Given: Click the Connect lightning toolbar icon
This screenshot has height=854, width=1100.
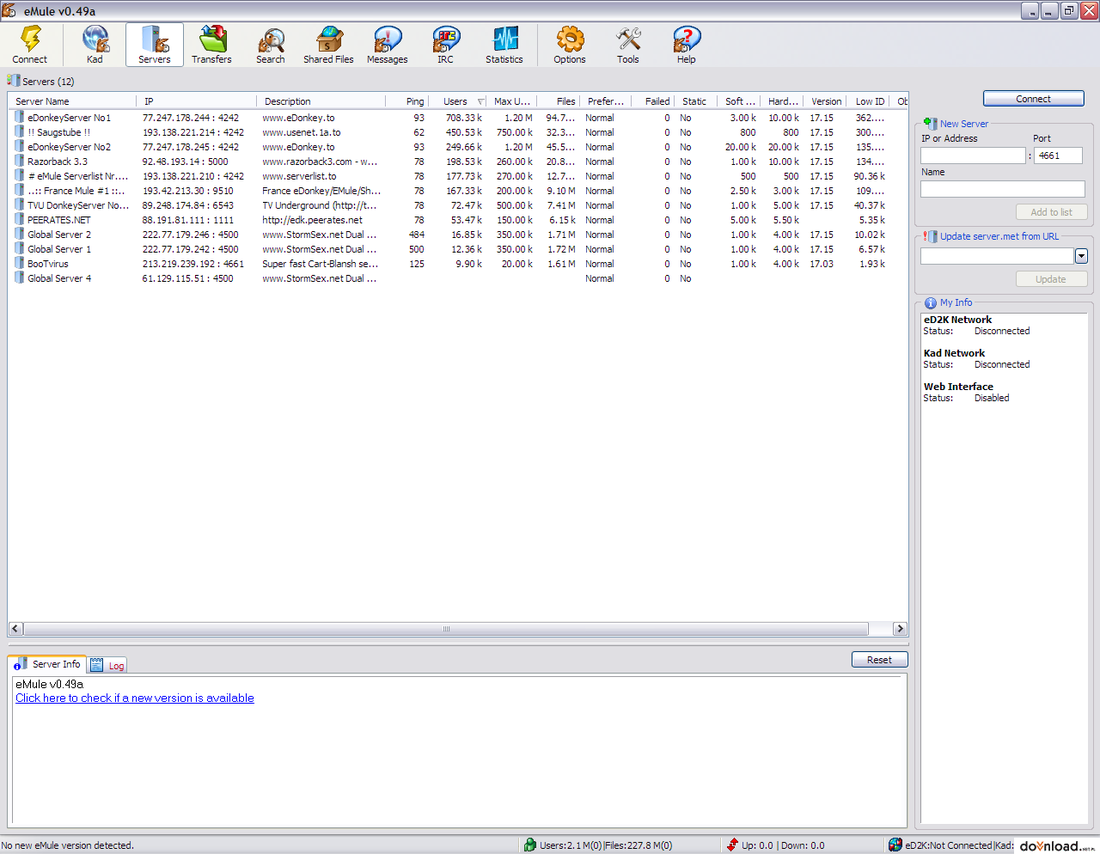Looking at the screenshot, I should 30,39.
